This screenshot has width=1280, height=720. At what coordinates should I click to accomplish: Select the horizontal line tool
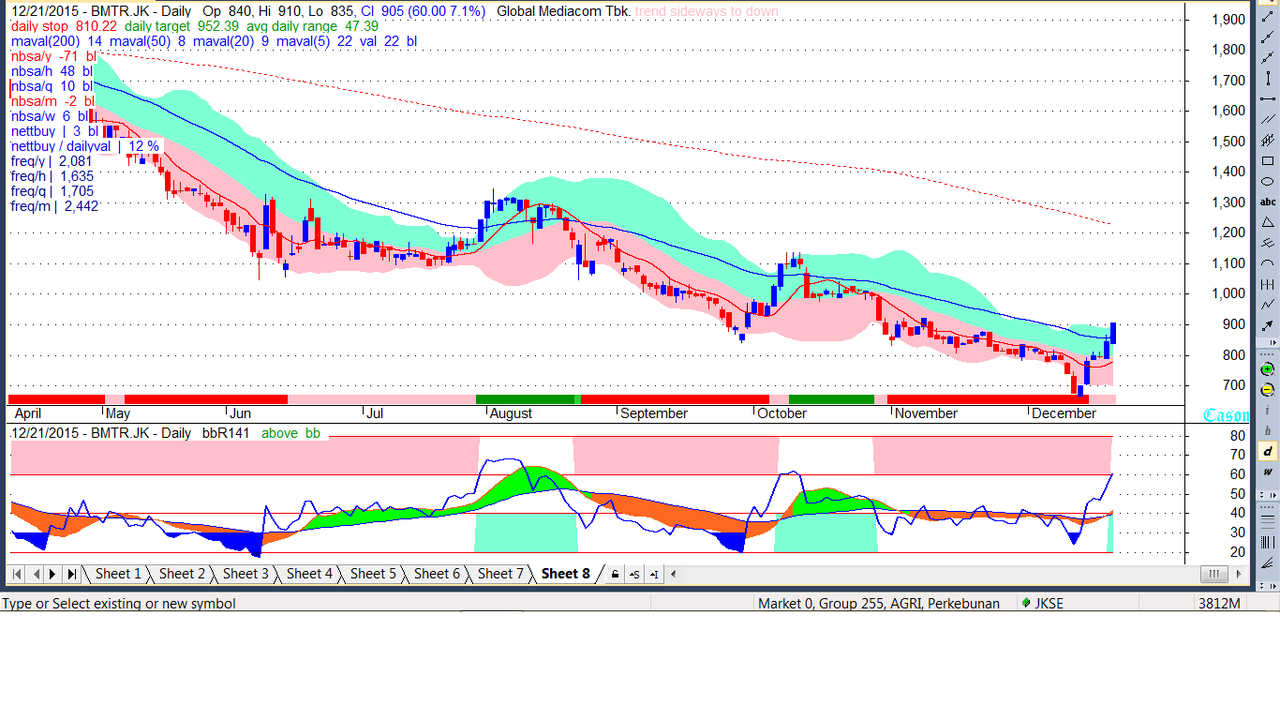(1267, 99)
